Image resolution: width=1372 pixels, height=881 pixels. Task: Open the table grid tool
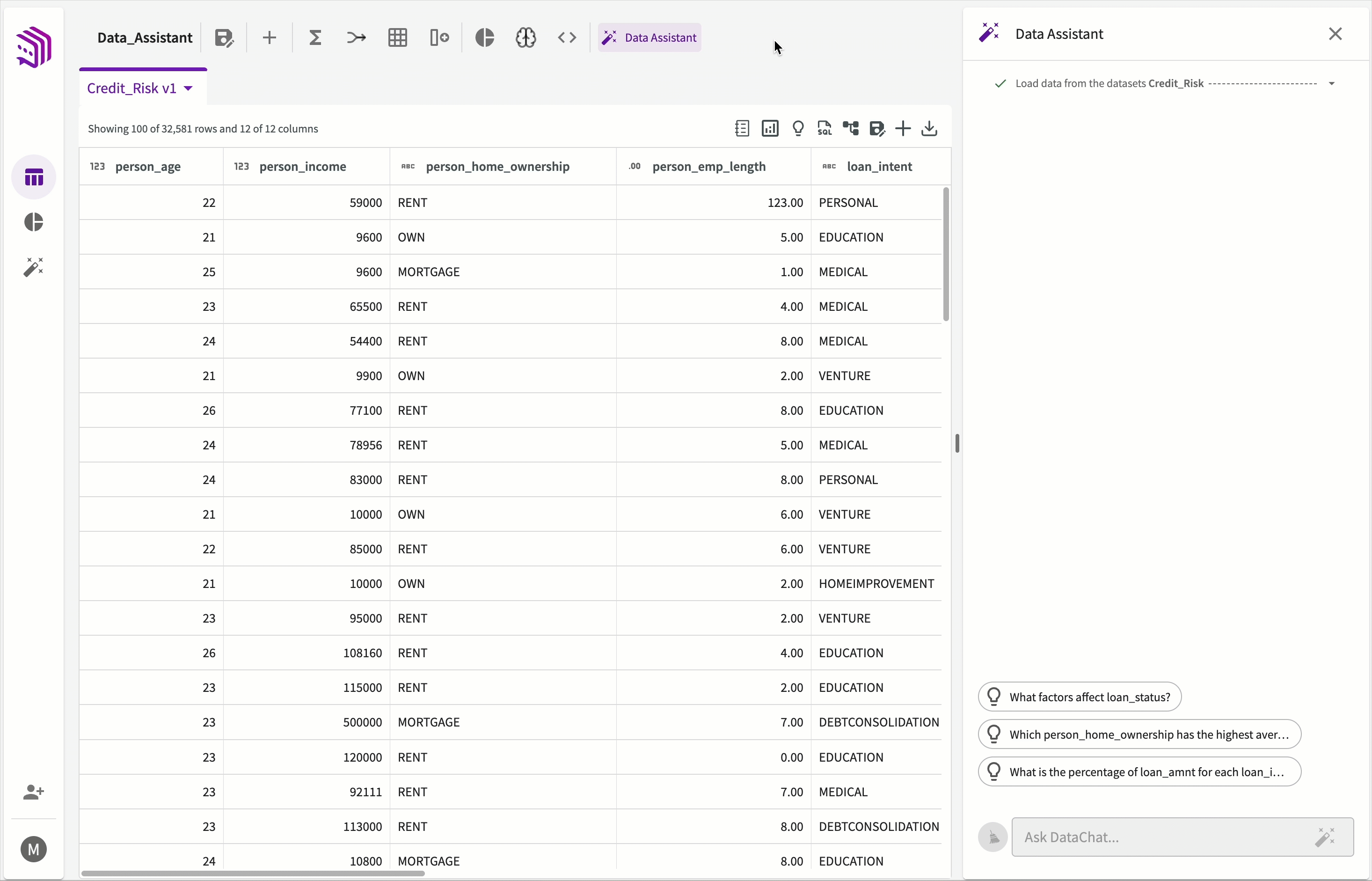pos(397,38)
